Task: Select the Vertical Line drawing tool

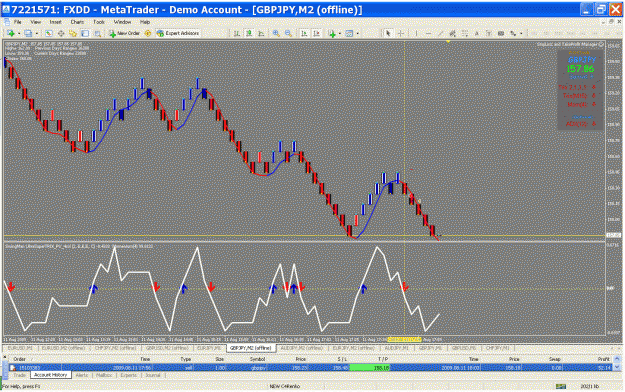Action: tap(416, 33)
